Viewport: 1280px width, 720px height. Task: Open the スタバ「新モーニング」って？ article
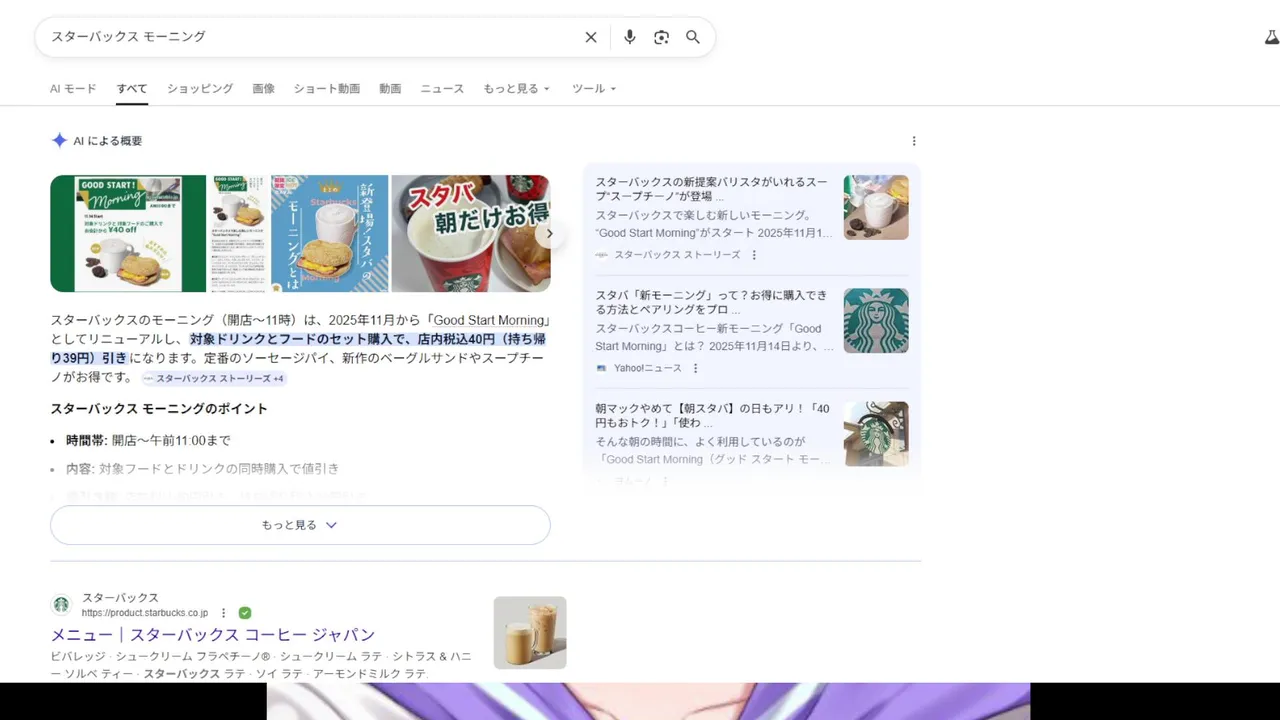(713, 303)
